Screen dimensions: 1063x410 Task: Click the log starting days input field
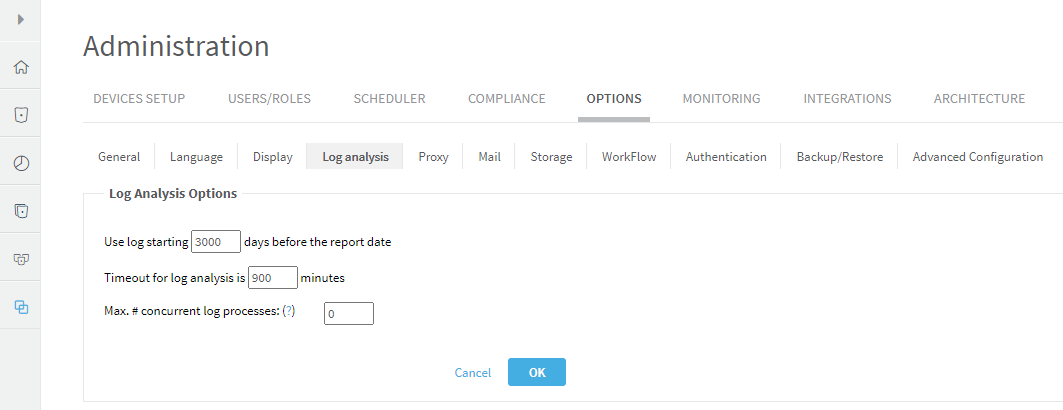point(216,242)
